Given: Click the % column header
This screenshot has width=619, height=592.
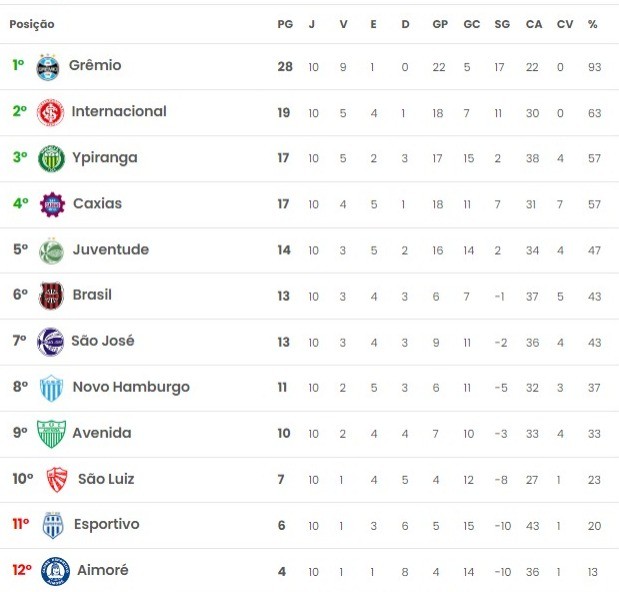Looking at the screenshot, I should pyautogui.click(x=592, y=24).
